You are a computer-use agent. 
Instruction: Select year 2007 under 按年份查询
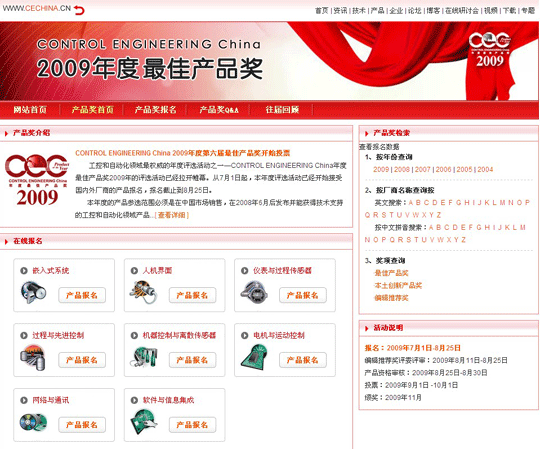pyautogui.click(x=423, y=169)
